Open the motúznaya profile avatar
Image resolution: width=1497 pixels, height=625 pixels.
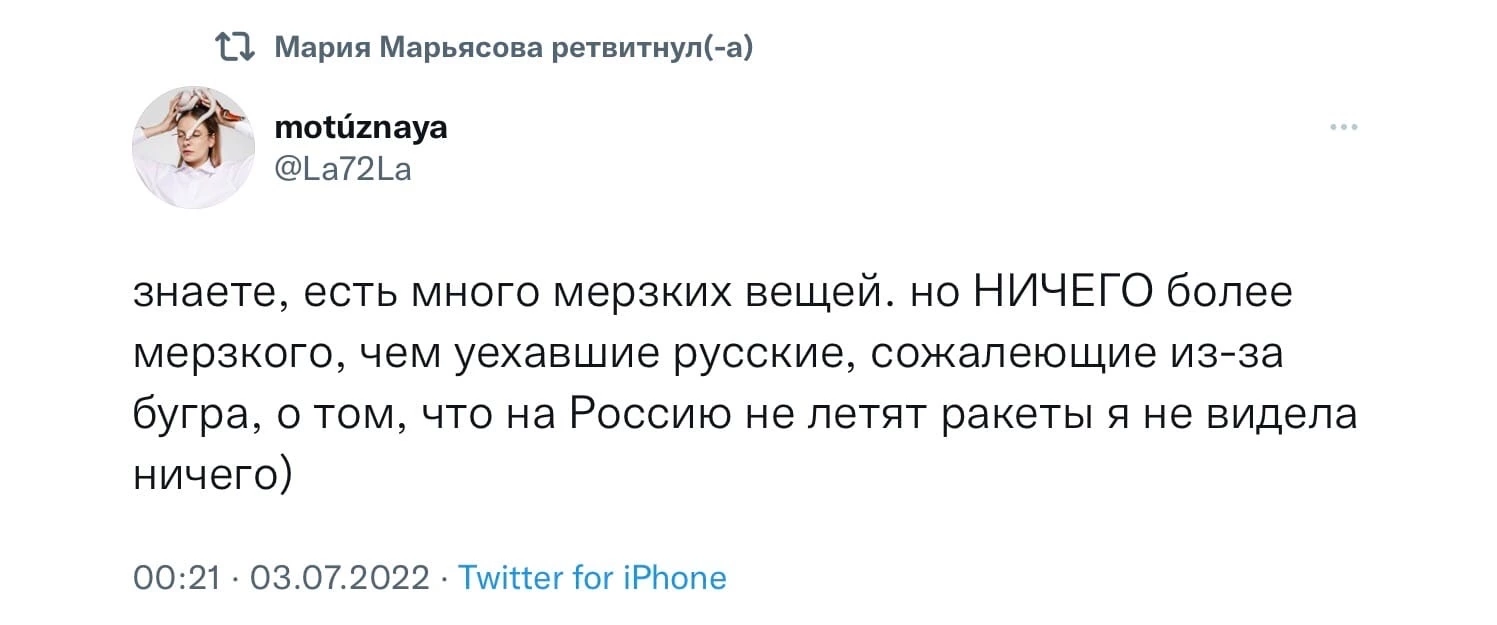[193, 147]
